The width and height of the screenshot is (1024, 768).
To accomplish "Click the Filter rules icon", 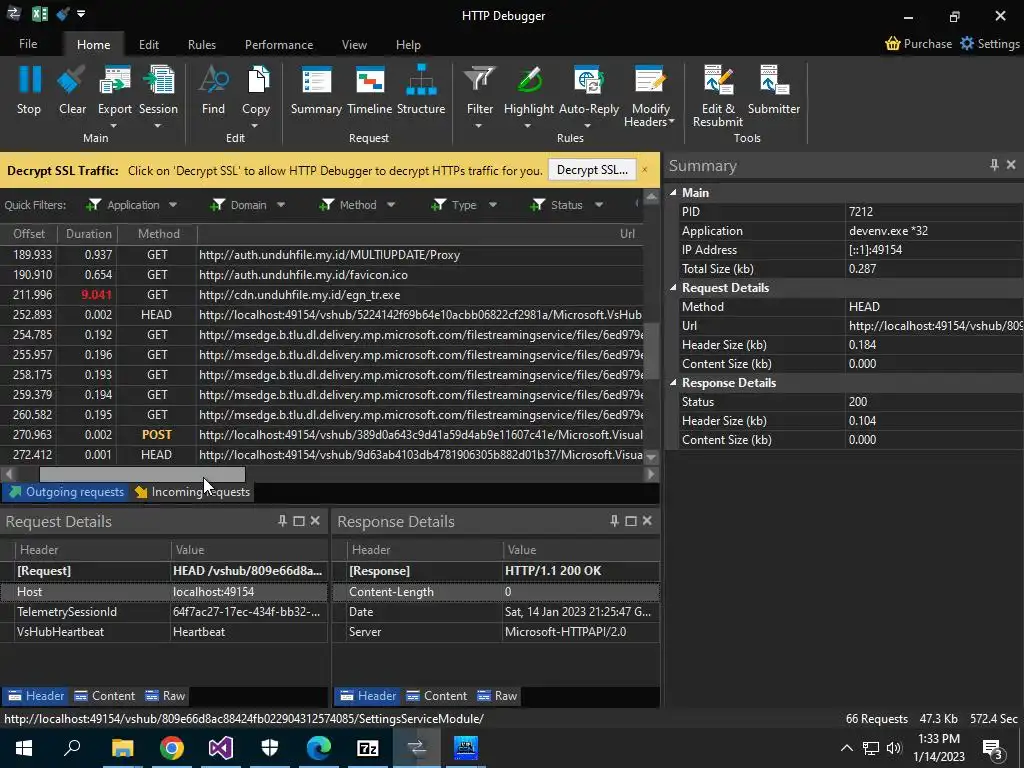I will pyautogui.click(x=479, y=80).
